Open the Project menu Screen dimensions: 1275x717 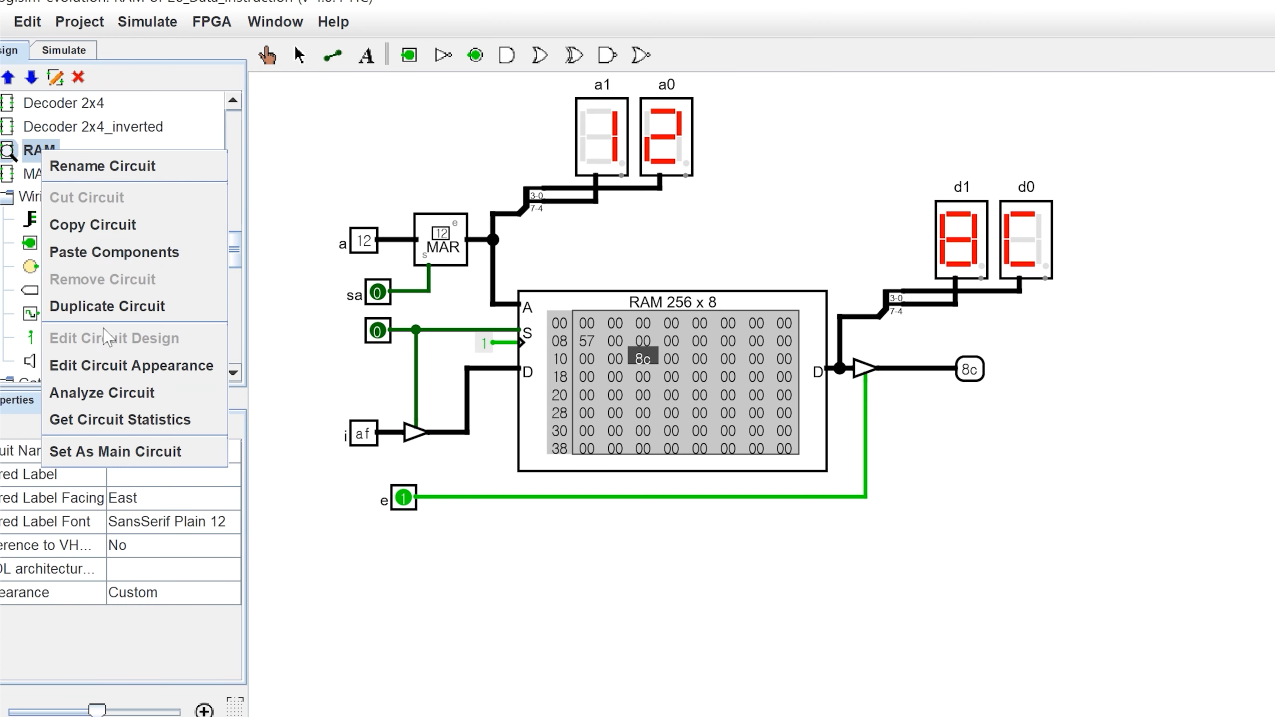coord(79,21)
